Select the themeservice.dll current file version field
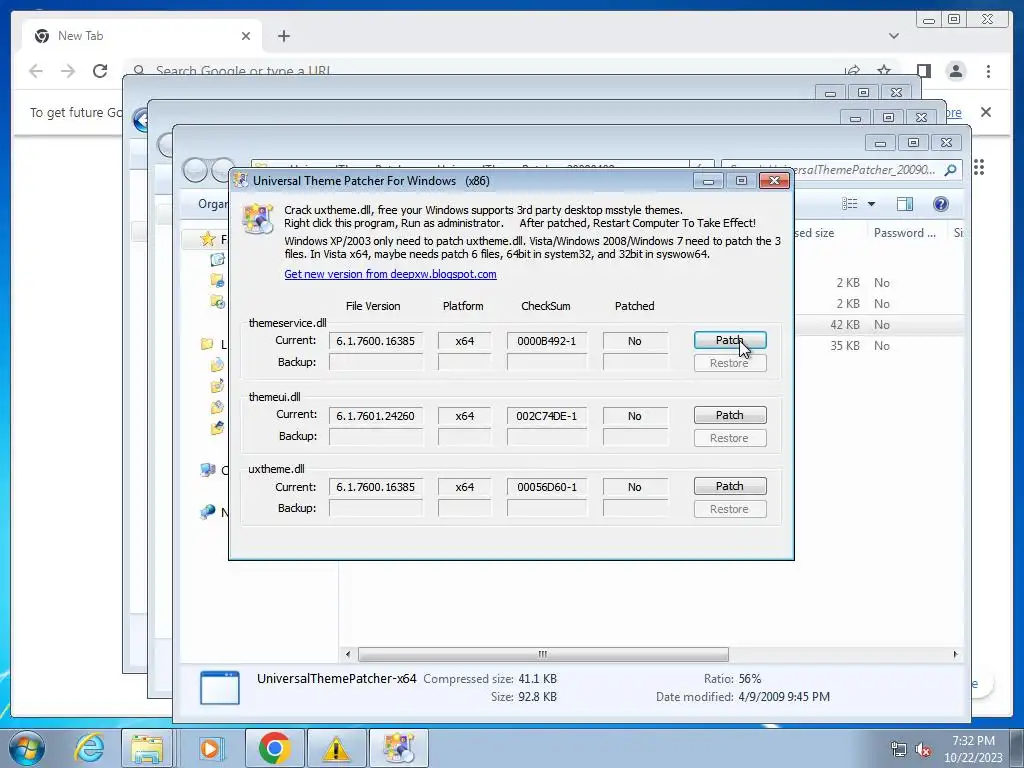The width and height of the screenshot is (1024, 768). 376,341
